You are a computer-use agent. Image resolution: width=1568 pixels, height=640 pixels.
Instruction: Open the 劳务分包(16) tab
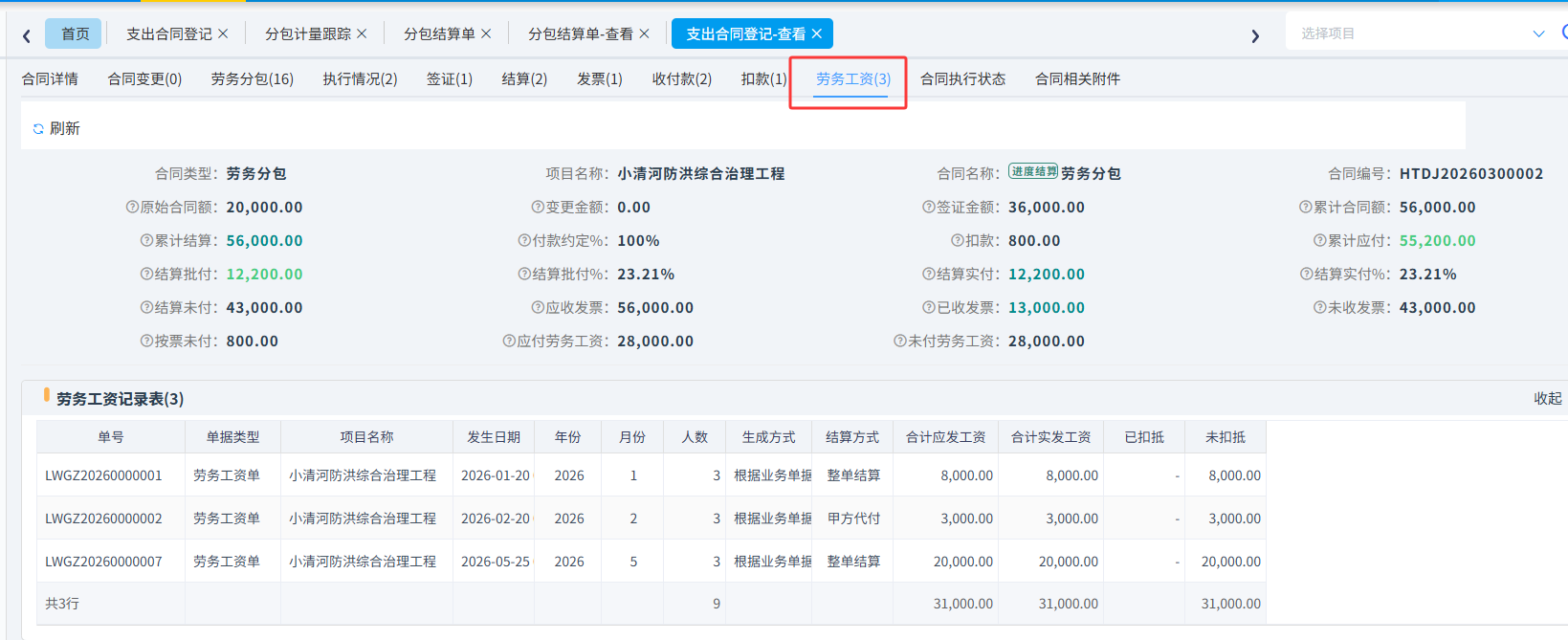[253, 79]
